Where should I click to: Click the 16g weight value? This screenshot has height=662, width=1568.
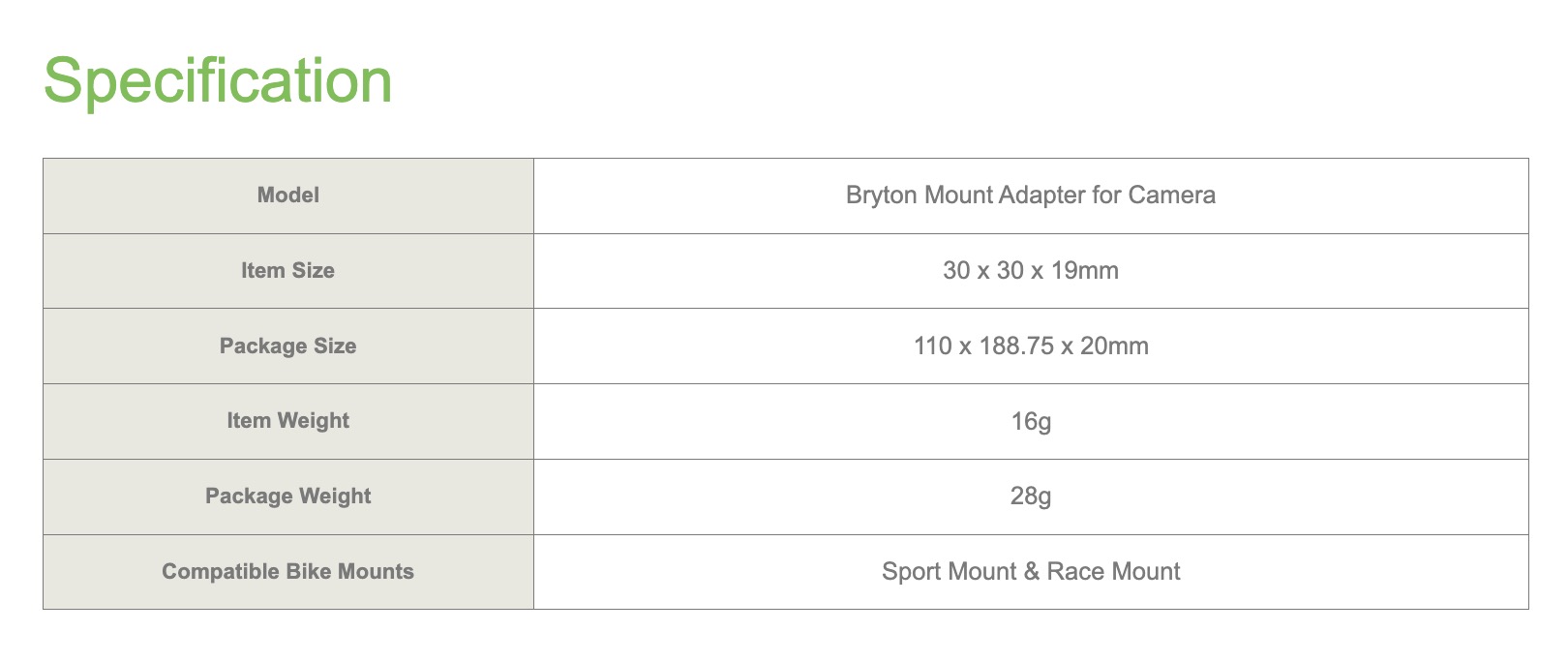coord(1031,422)
